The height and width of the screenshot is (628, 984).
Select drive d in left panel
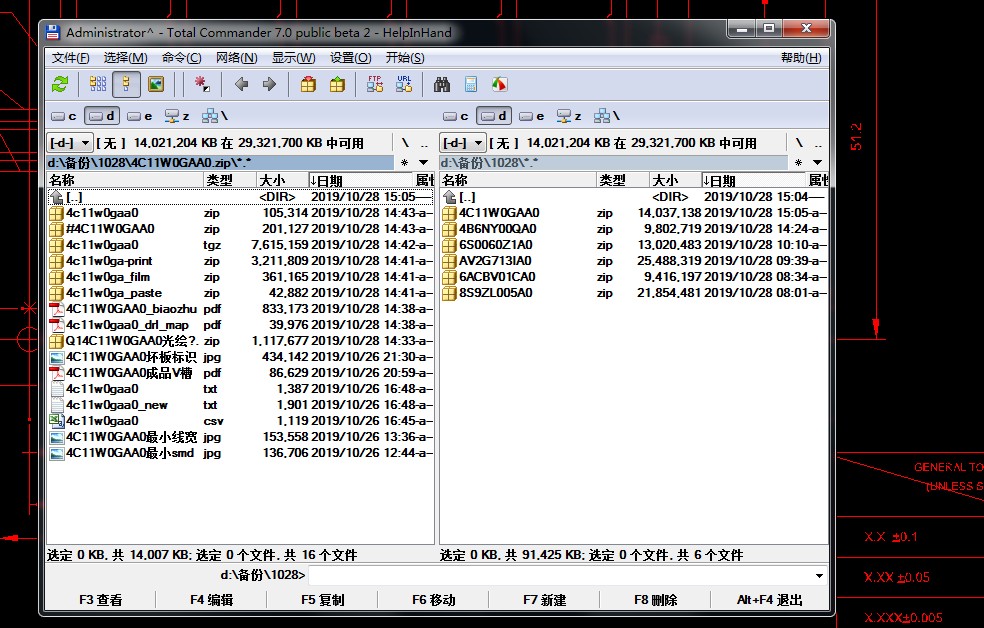[x=102, y=116]
